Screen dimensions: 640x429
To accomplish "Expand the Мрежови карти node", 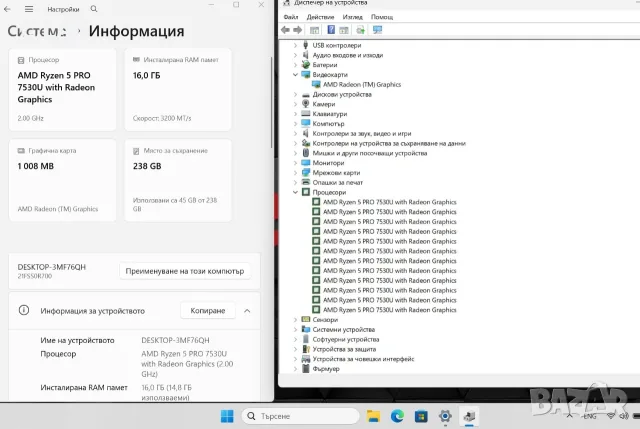I will click(x=295, y=173).
